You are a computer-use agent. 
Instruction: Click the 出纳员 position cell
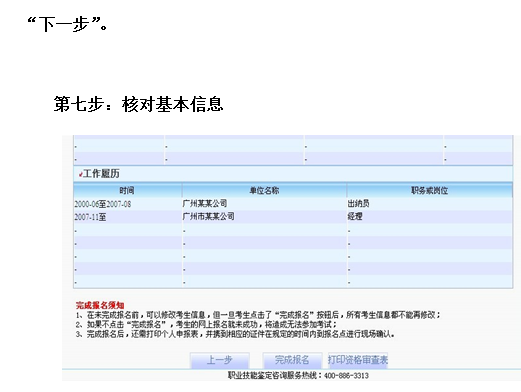[x=358, y=203]
